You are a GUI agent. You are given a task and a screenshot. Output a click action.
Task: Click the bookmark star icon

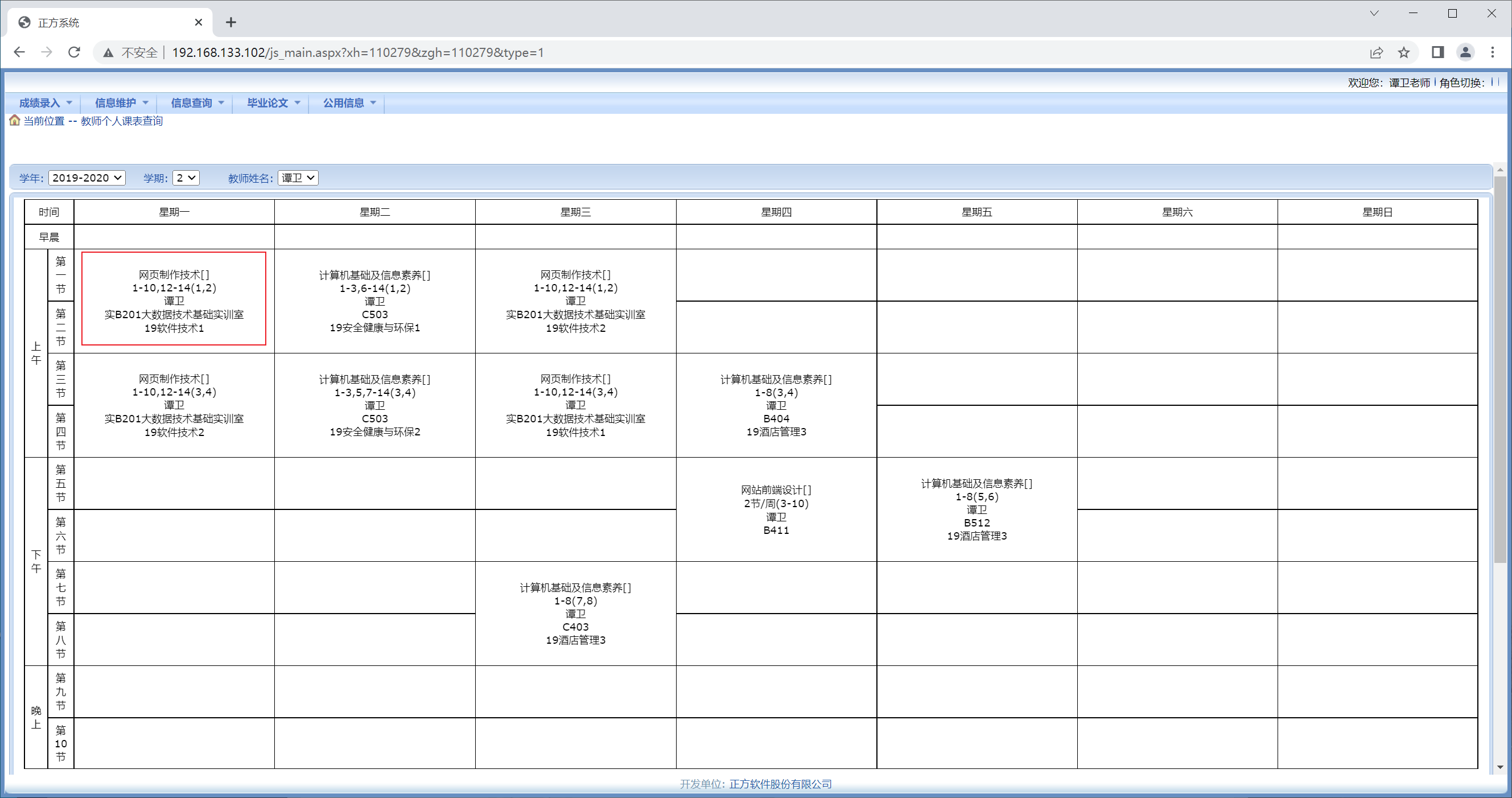pyautogui.click(x=1403, y=52)
